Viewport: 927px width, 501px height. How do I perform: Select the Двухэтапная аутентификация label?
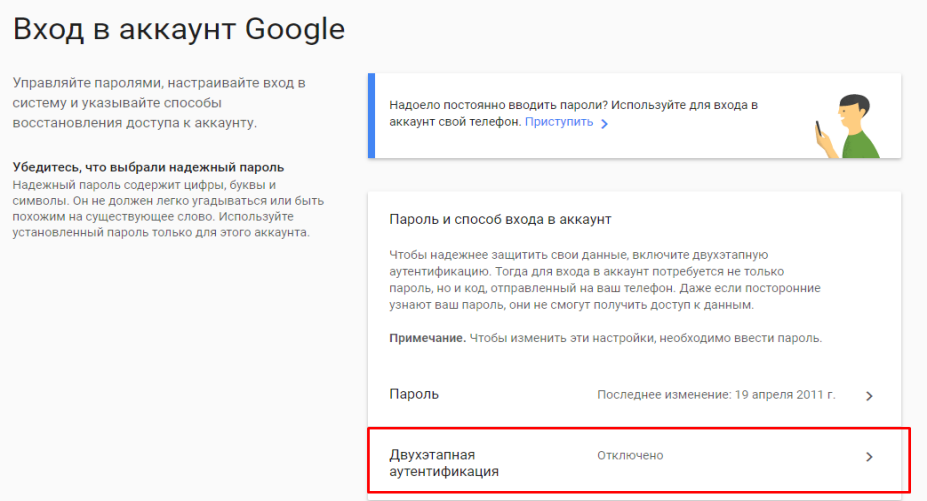tap(444, 462)
